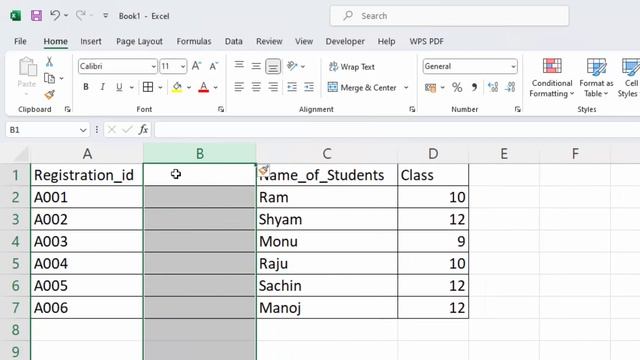Save the workbook with the save icon
Screen dimensions: 640x360
[36, 16]
